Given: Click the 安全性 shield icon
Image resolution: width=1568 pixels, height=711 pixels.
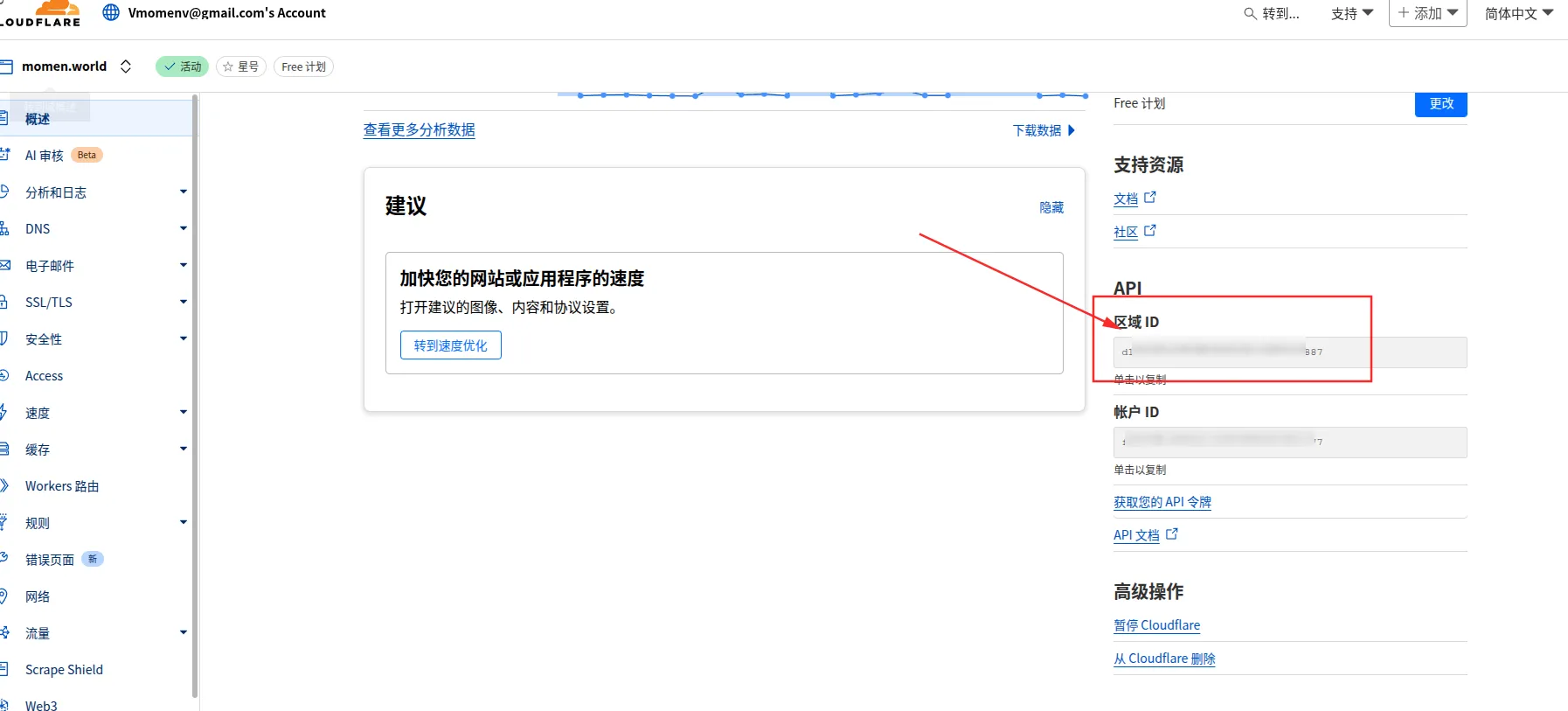Looking at the screenshot, I should pos(3,338).
